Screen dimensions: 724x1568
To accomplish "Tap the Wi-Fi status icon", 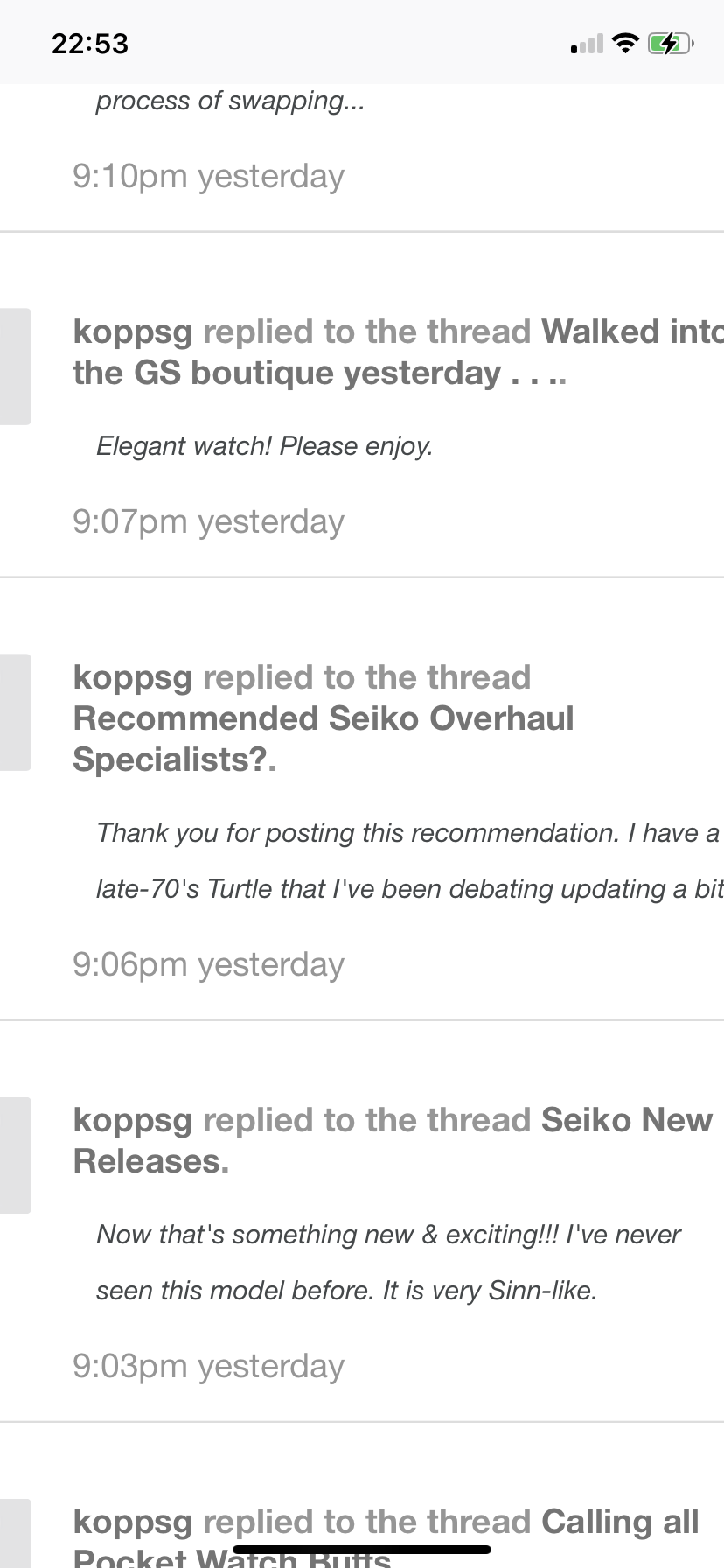I will pyautogui.click(x=625, y=43).
